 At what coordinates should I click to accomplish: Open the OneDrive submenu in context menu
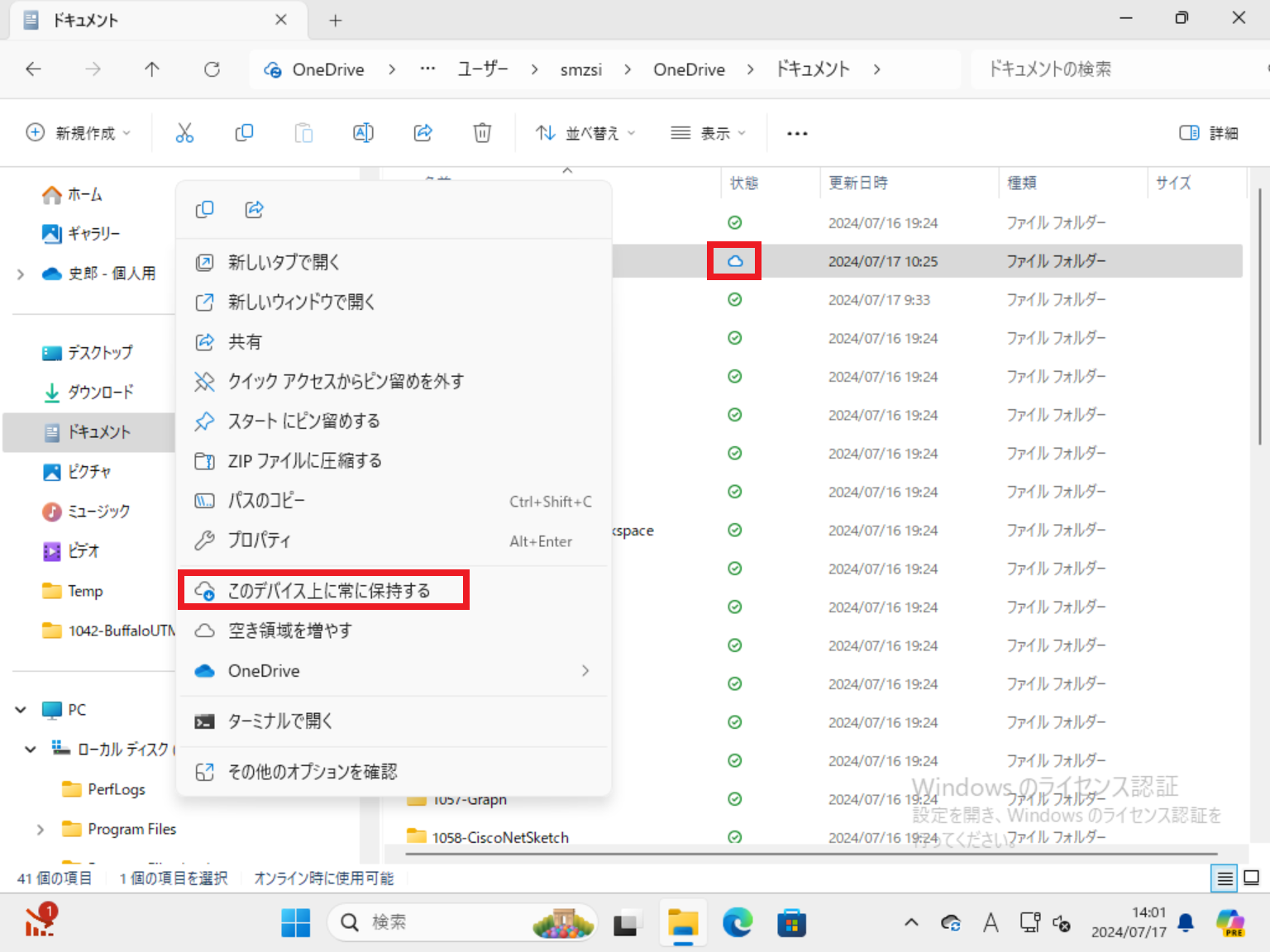pyautogui.click(x=394, y=671)
